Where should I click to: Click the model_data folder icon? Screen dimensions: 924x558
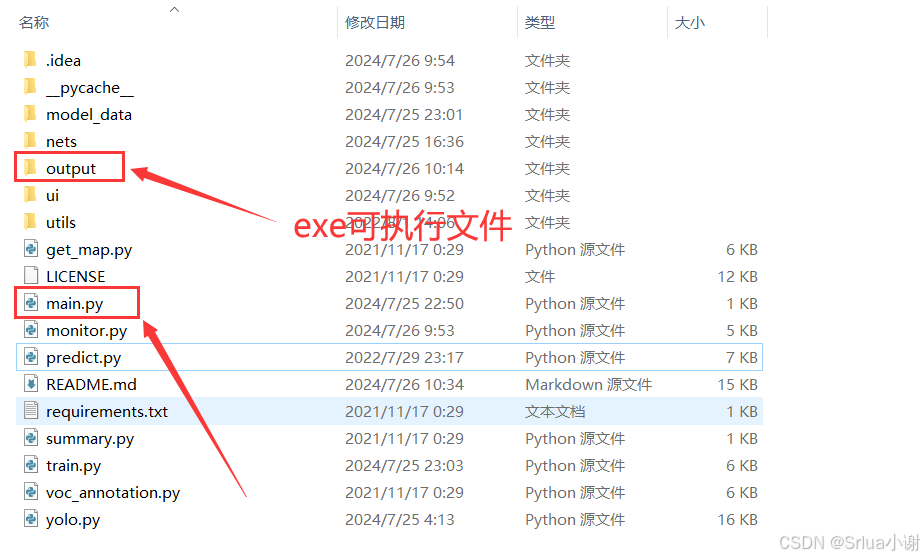point(31,114)
